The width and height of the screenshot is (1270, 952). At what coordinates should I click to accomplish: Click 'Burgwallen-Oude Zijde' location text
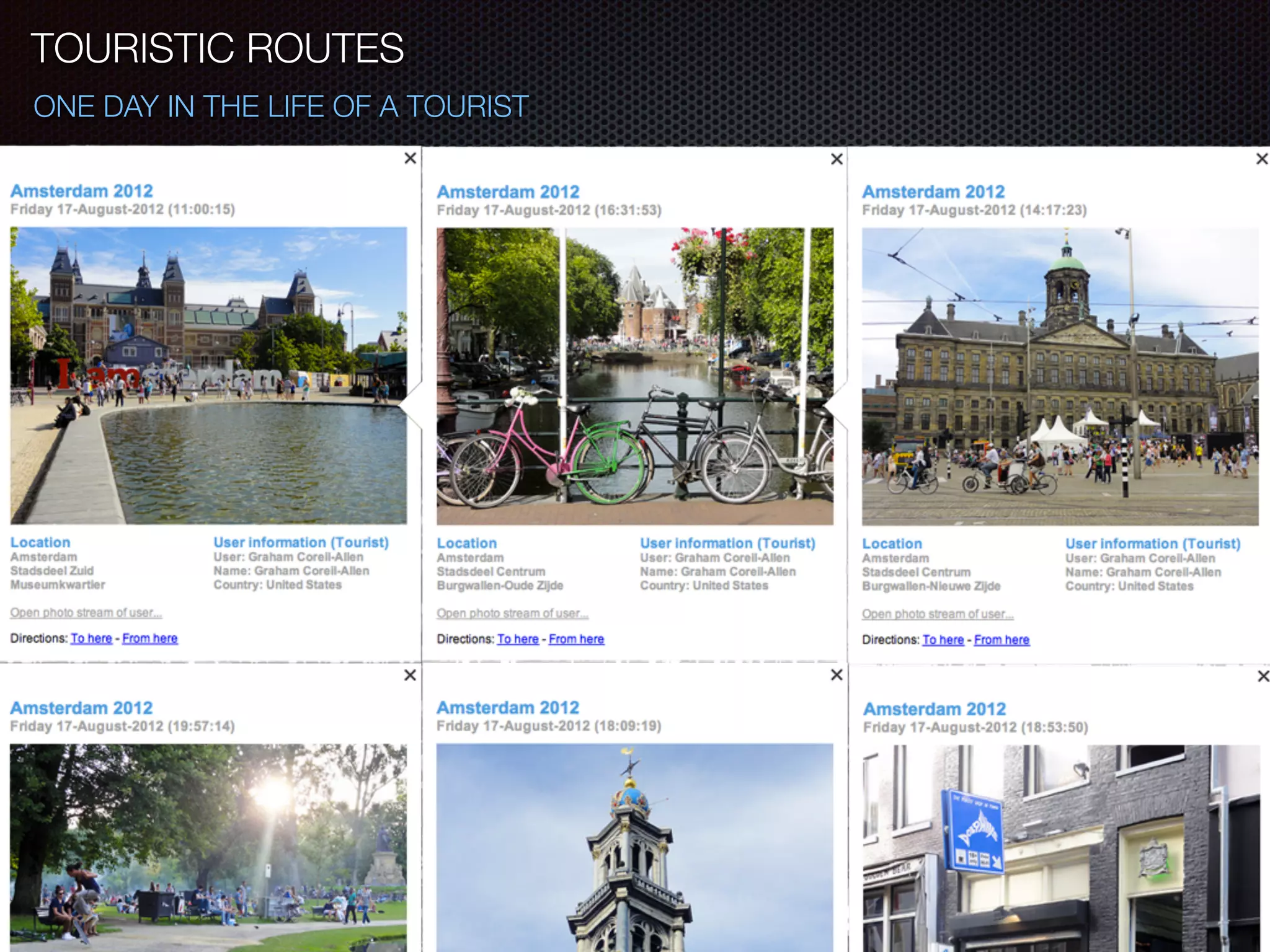500,585
